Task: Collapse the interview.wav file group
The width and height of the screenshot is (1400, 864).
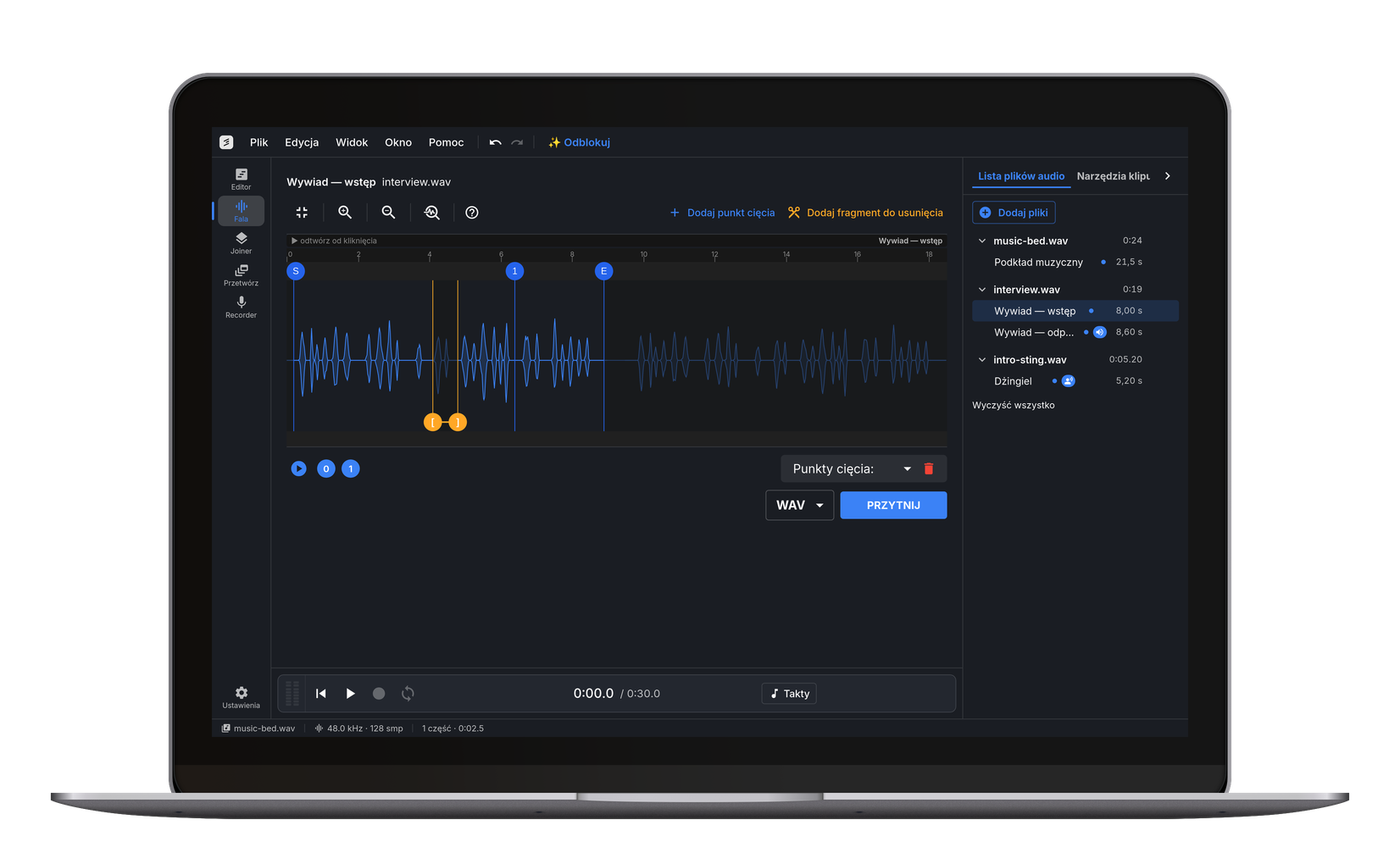Action: 982,290
